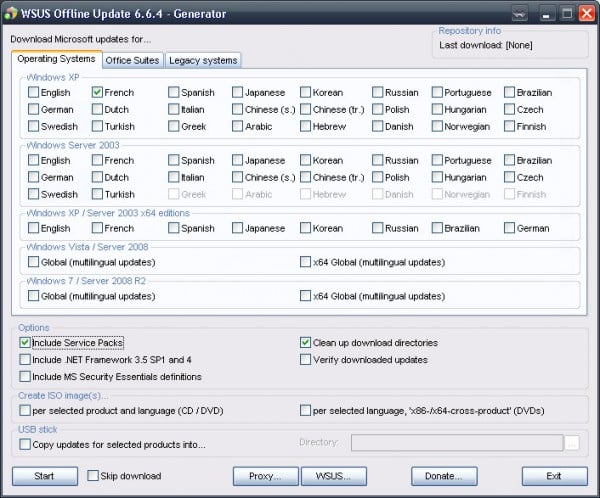The height and width of the screenshot is (498, 600).
Task: Tick Czech under Windows Server 2003
Action: coord(509,177)
